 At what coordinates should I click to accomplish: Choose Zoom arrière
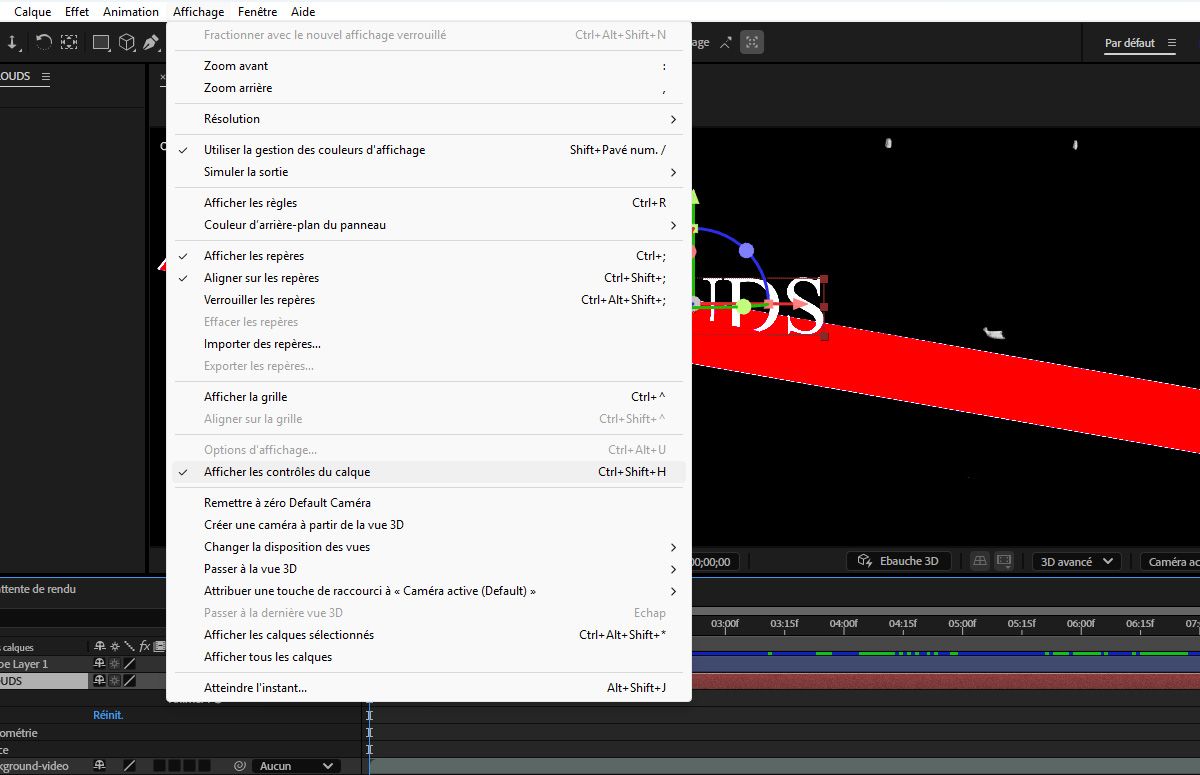tap(429, 88)
